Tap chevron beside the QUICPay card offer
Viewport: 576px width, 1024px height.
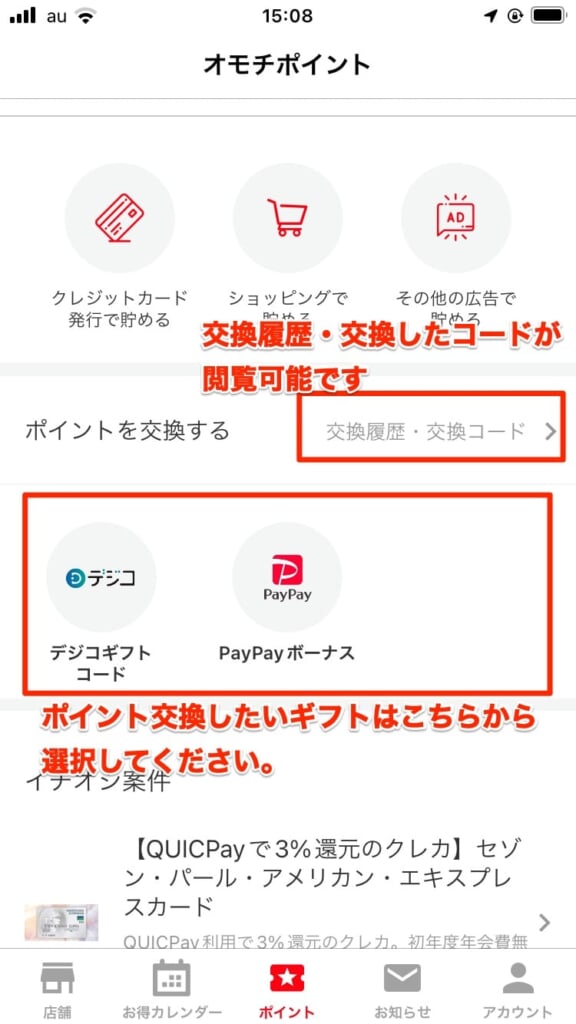(x=545, y=922)
